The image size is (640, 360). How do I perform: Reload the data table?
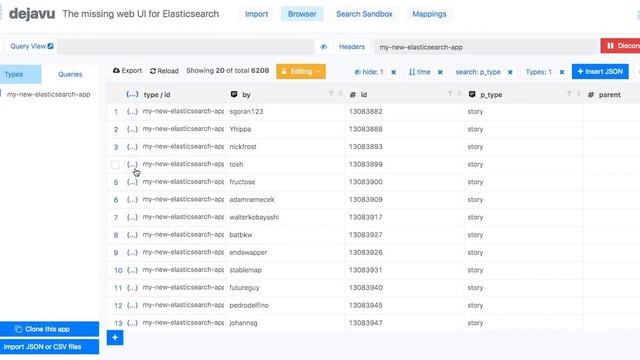pos(164,71)
